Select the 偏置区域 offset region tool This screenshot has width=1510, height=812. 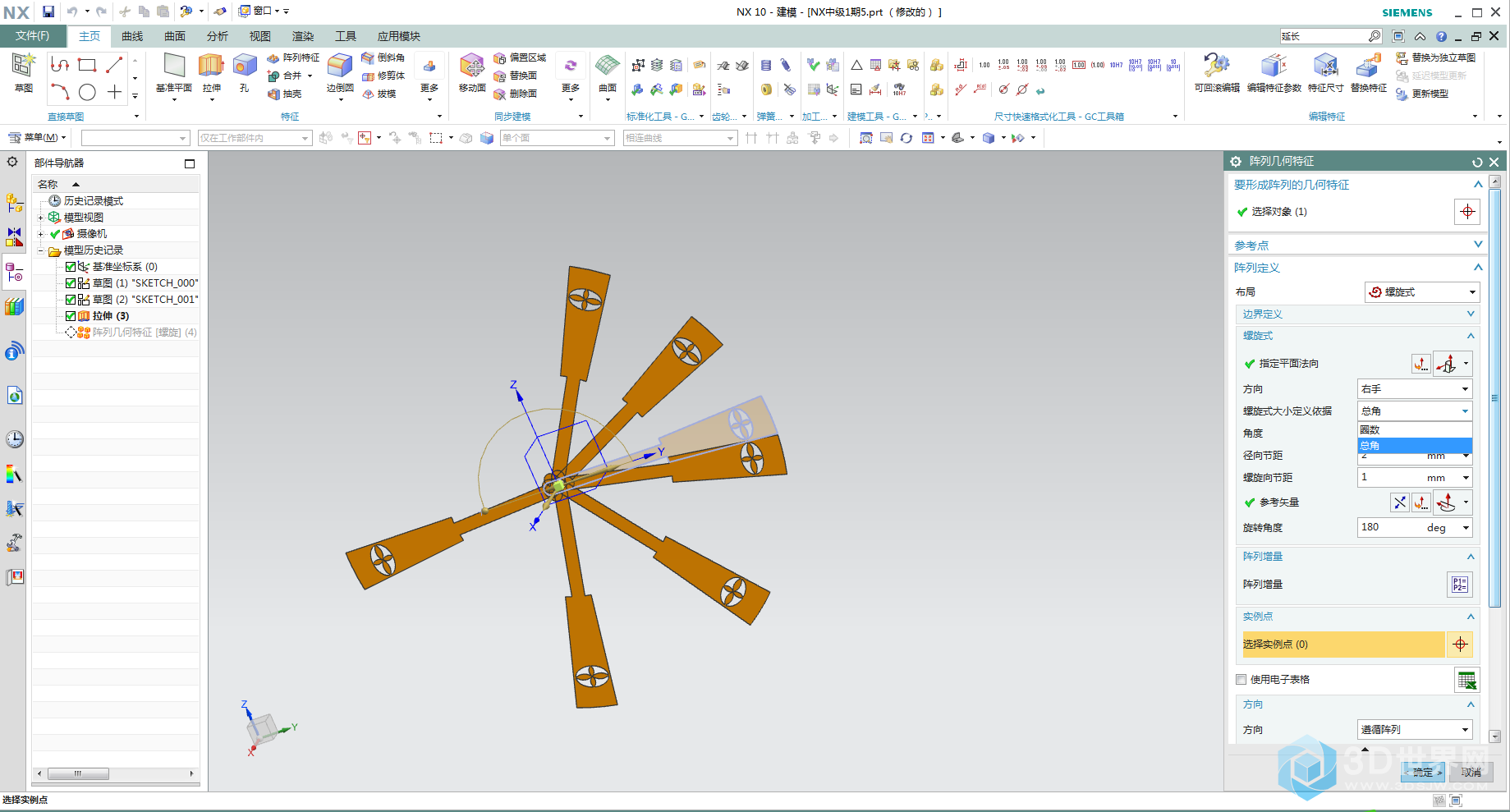520,57
